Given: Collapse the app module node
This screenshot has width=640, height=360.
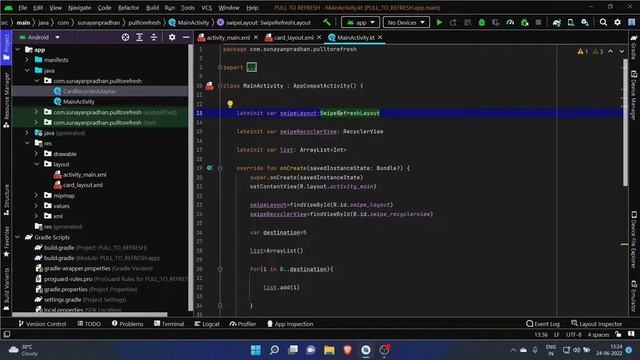Looking at the screenshot, I should 18,50.
